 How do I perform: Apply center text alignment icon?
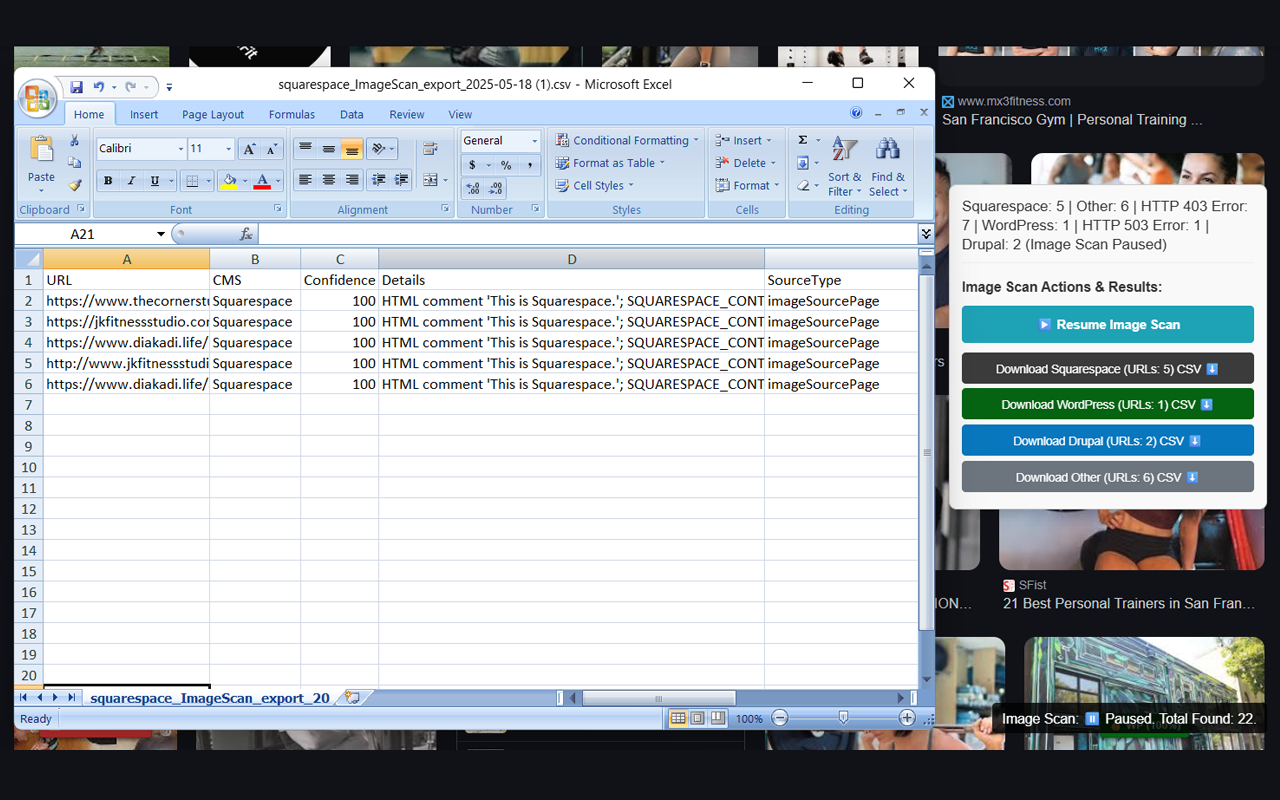[x=328, y=180]
